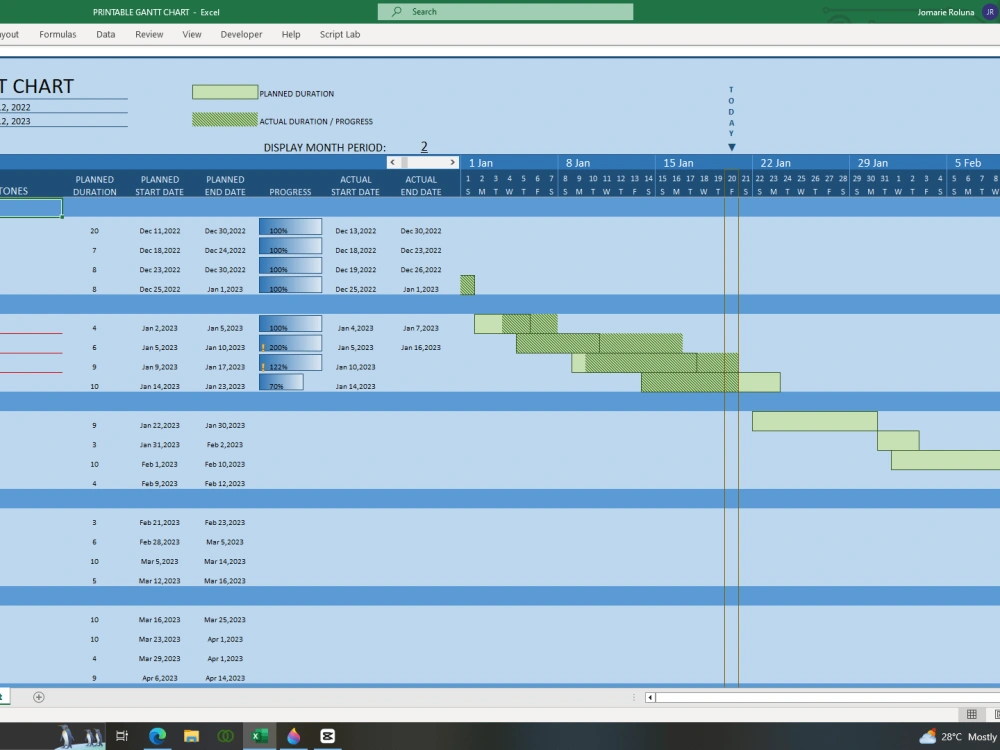
Task: Select the planned start cell Dec 11,2022
Action: (159, 231)
